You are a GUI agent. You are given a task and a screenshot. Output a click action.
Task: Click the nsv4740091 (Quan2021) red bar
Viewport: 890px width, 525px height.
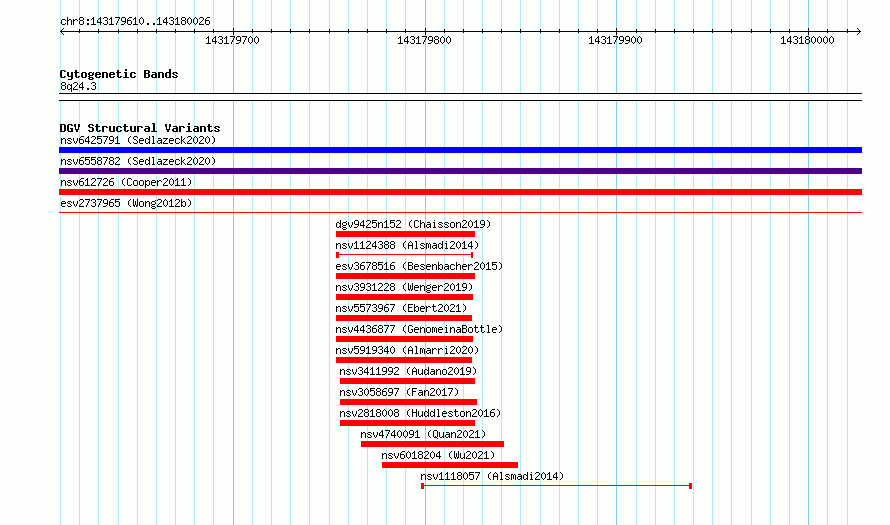point(432,444)
